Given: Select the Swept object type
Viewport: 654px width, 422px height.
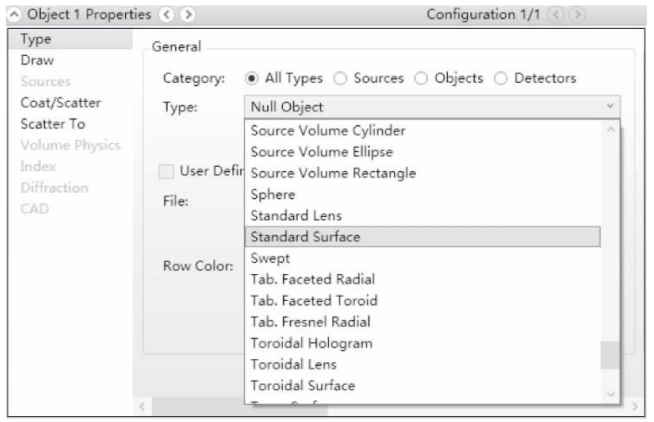Looking at the screenshot, I should pyautogui.click(x=270, y=258).
